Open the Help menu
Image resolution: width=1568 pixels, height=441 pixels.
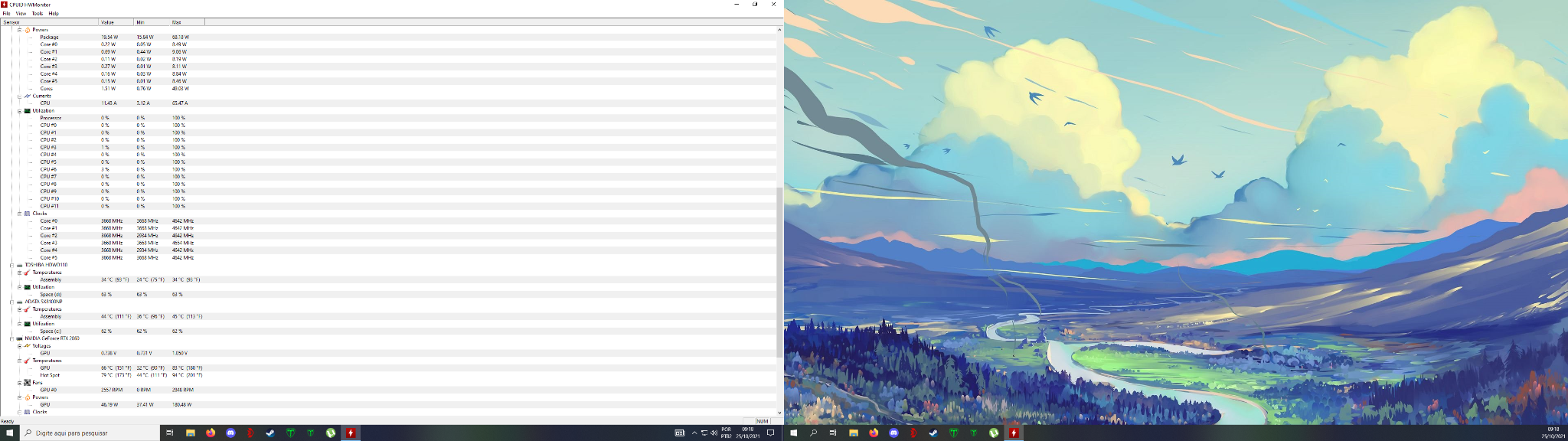tap(54, 13)
